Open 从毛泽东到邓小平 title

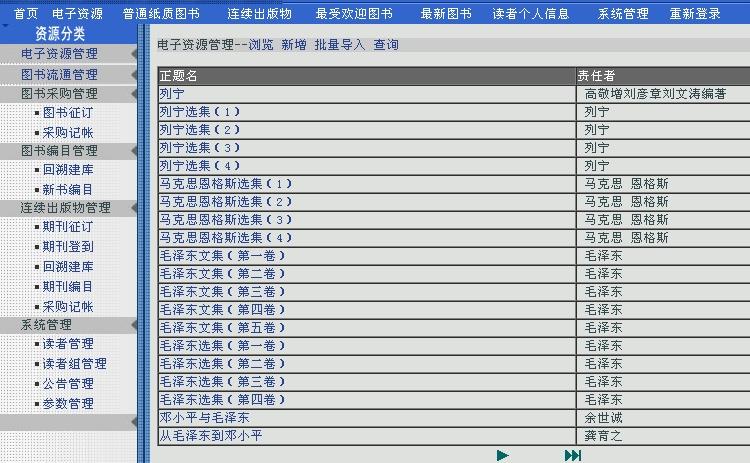(211, 436)
